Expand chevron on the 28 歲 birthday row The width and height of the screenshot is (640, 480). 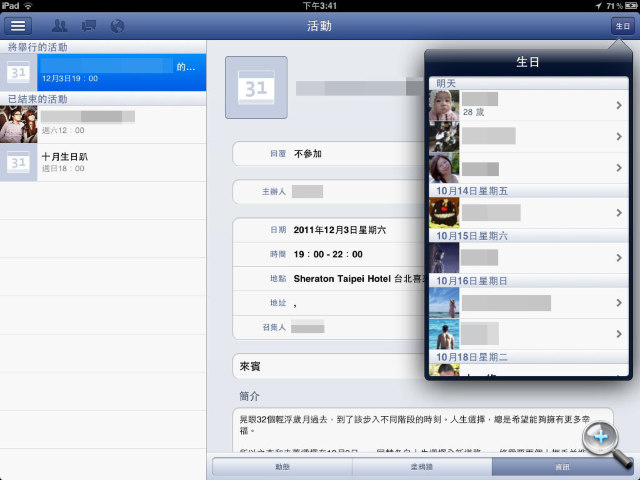tap(619, 105)
